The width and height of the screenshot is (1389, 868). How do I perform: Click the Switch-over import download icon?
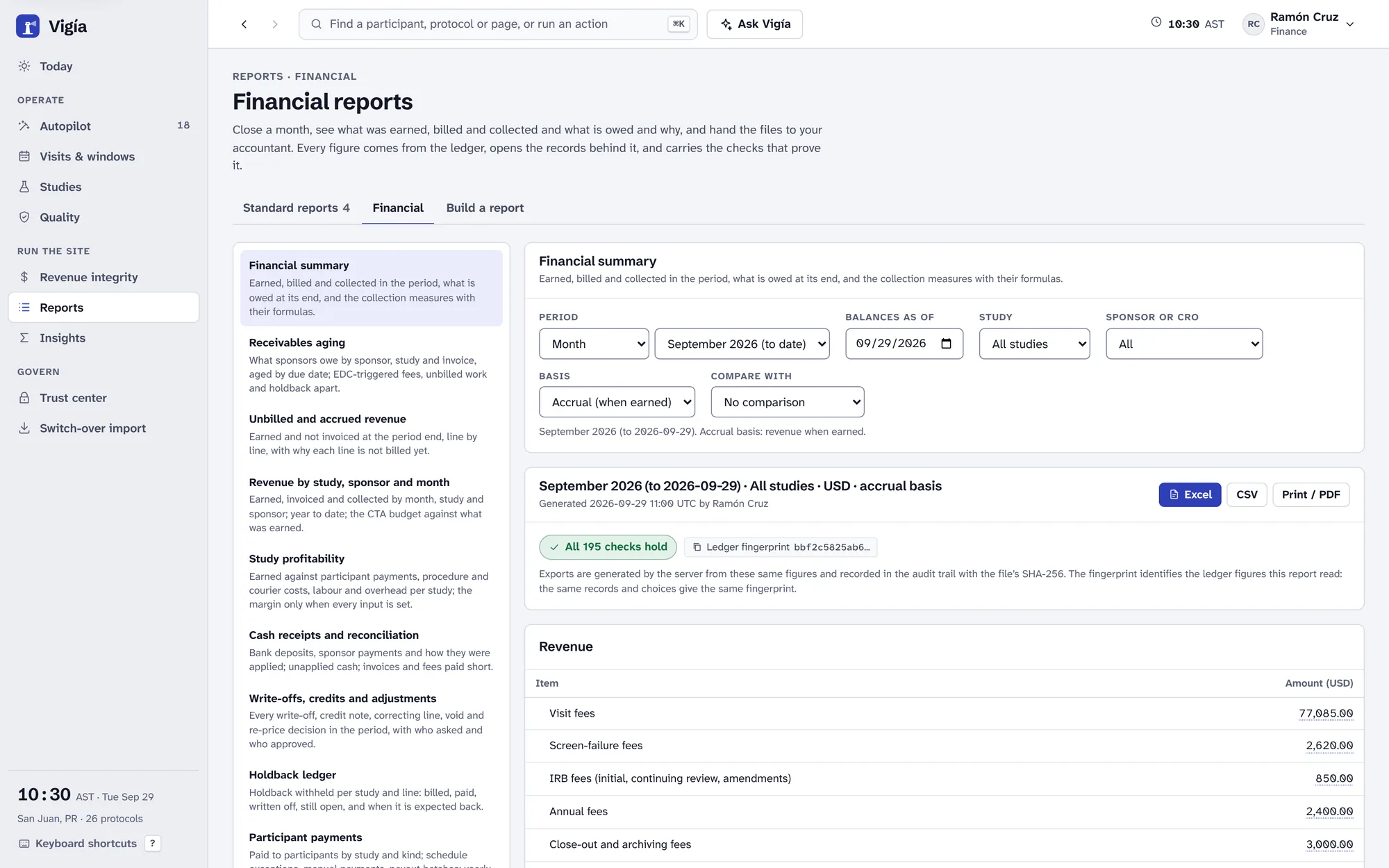tap(24, 428)
